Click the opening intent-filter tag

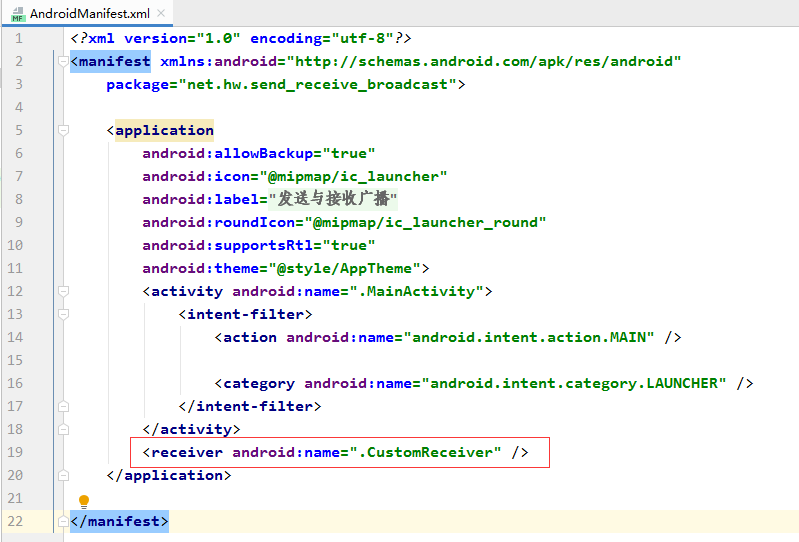[x=245, y=314]
